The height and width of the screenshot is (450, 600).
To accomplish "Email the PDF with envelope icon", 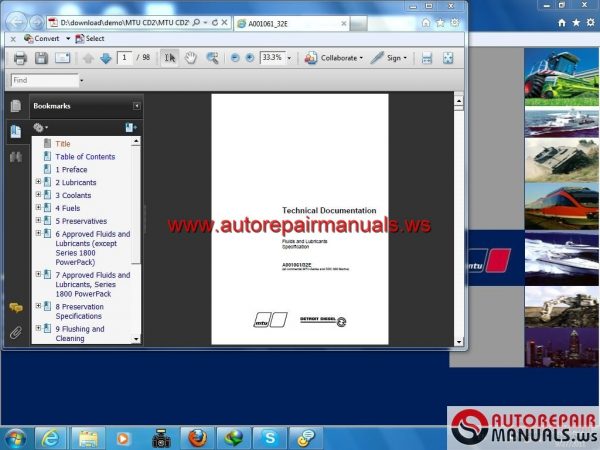I will tap(62, 58).
